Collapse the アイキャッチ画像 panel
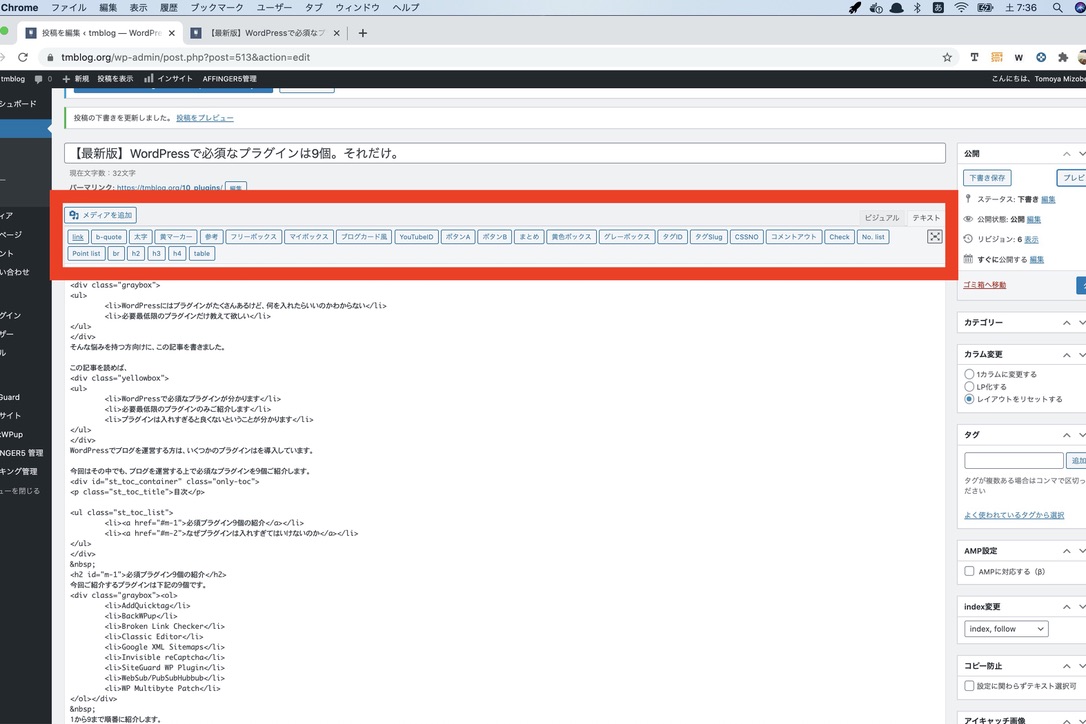The width and height of the screenshot is (1086, 724). [1067, 721]
